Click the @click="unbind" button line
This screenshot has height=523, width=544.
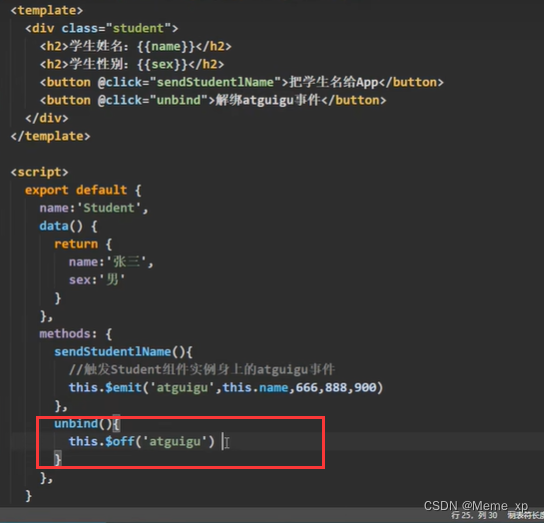213,100
